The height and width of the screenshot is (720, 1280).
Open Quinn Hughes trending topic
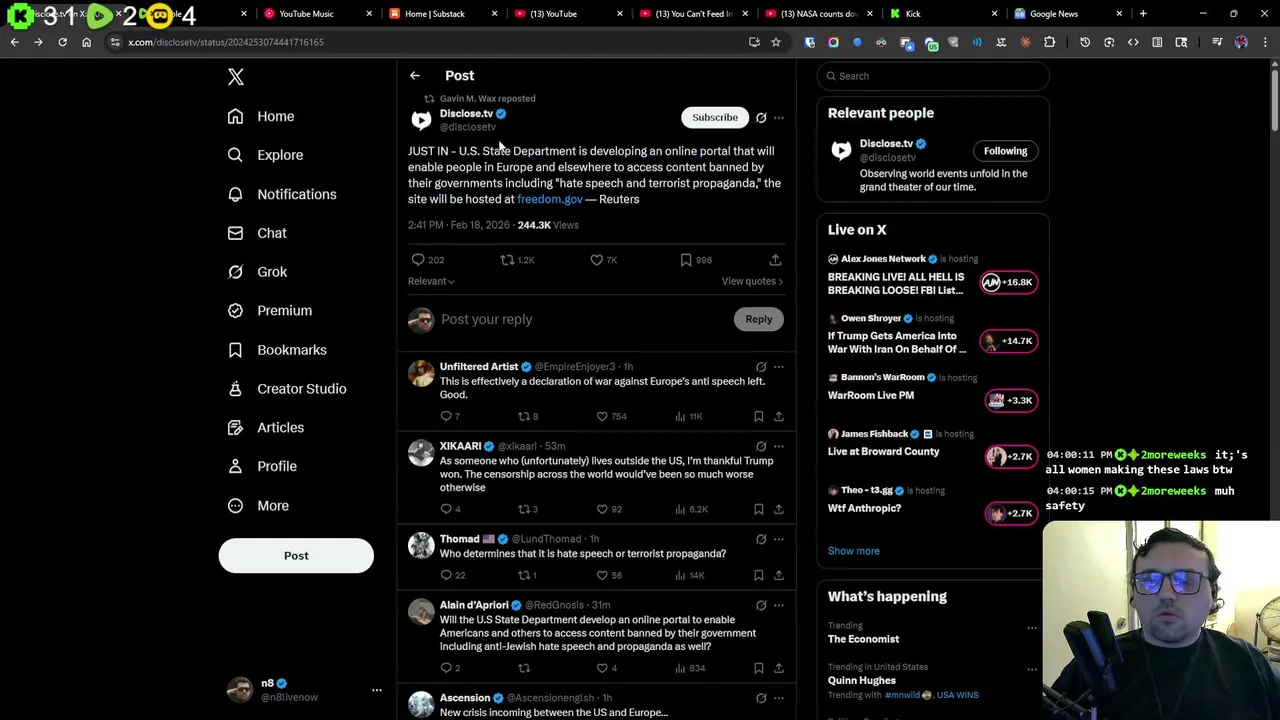click(862, 681)
